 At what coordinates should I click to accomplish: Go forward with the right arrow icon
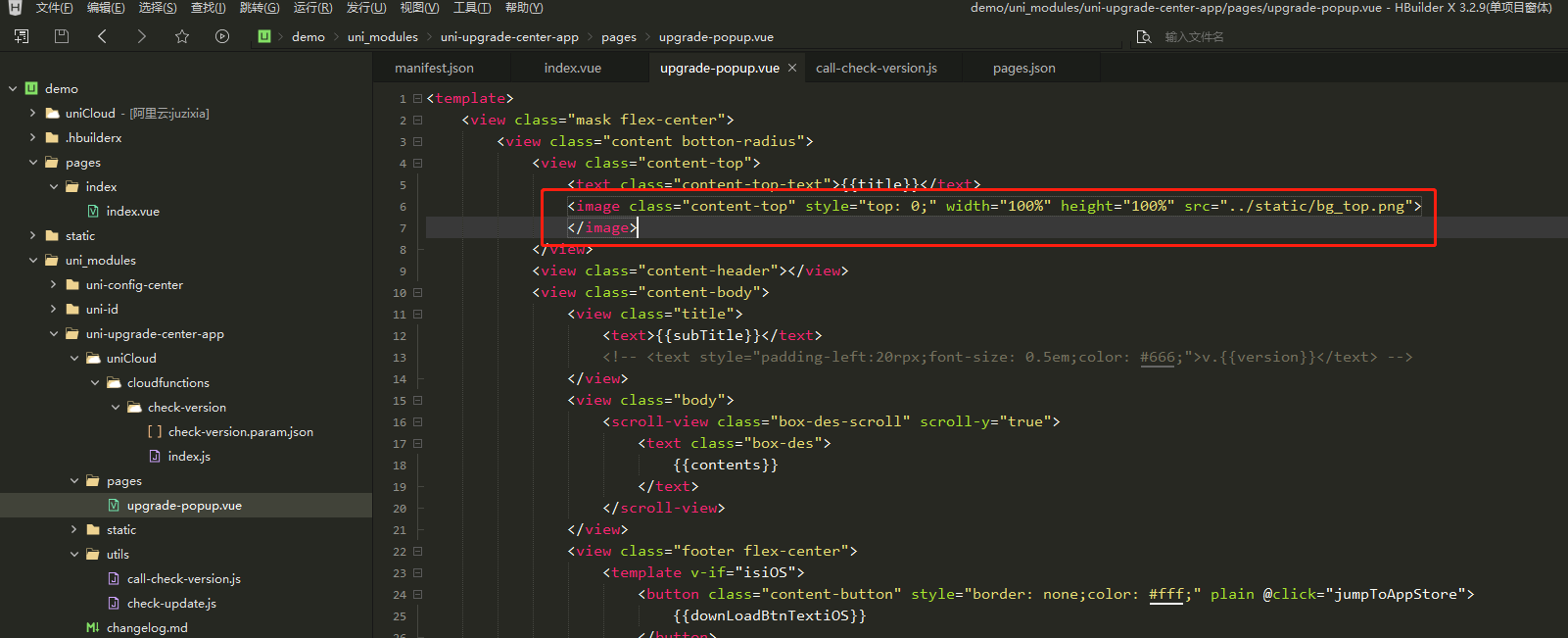[142, 36]
